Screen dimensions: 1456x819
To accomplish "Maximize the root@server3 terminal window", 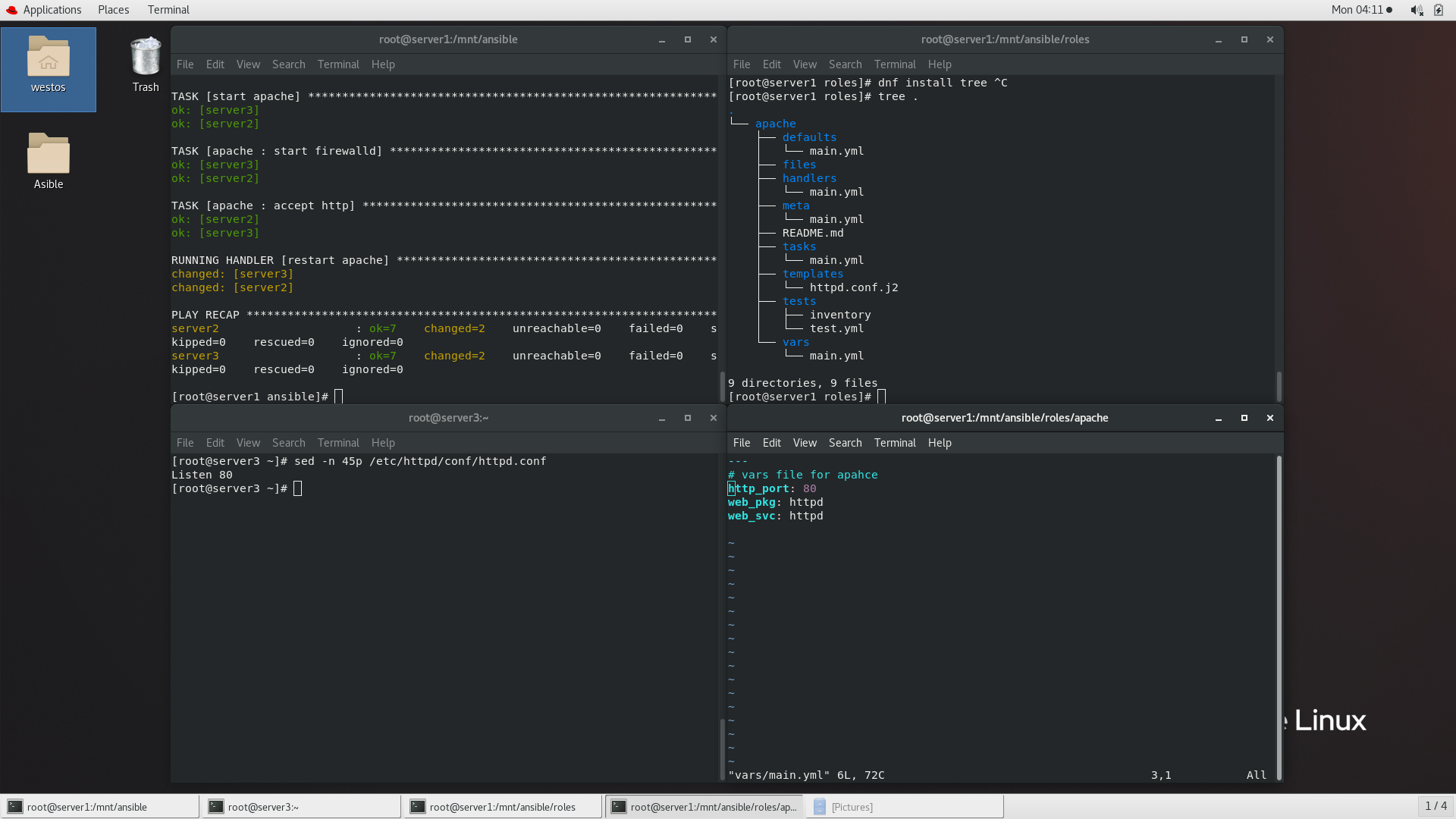I will [687, 418].
